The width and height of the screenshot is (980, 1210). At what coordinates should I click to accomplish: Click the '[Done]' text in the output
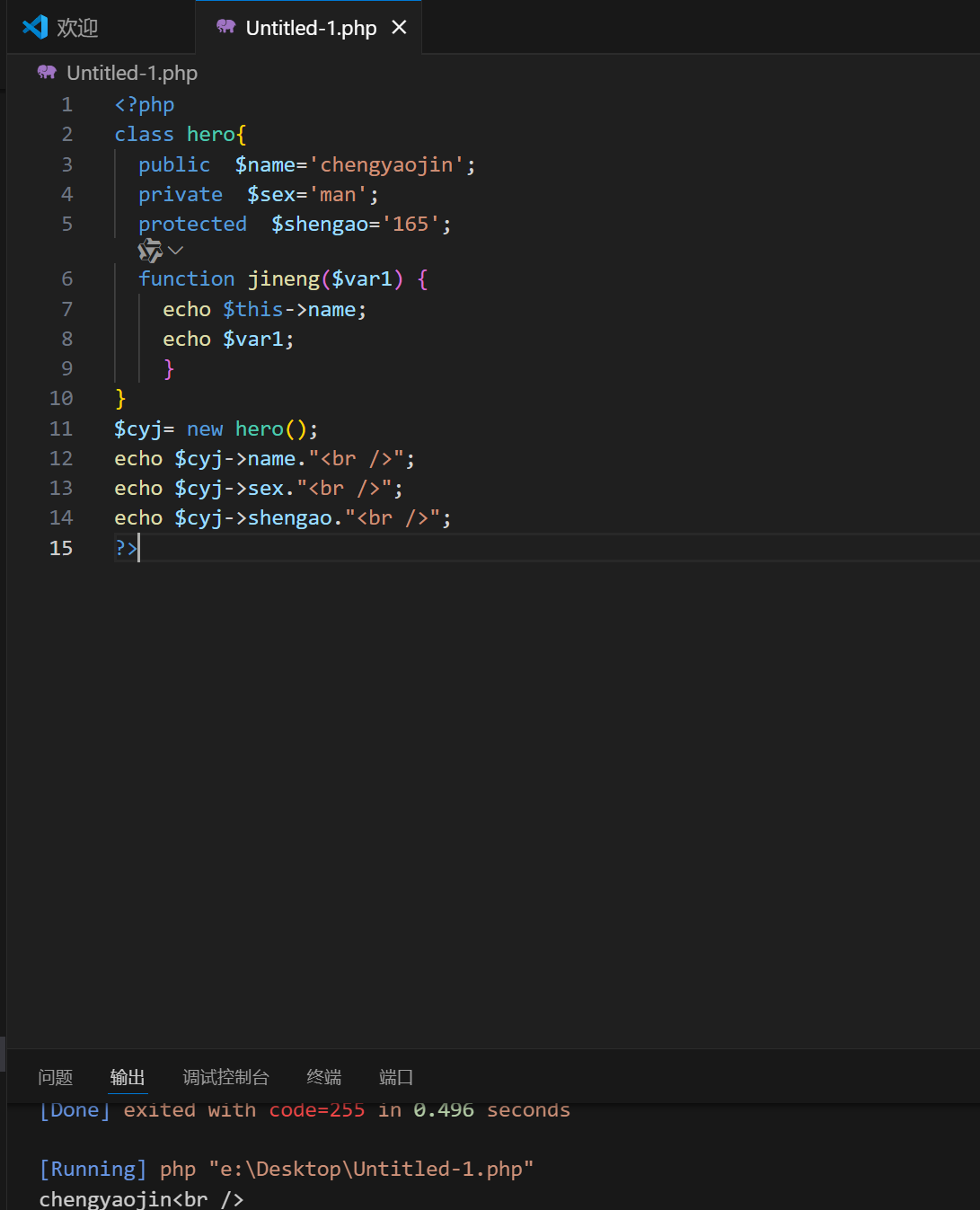(x=75, y=1110)
